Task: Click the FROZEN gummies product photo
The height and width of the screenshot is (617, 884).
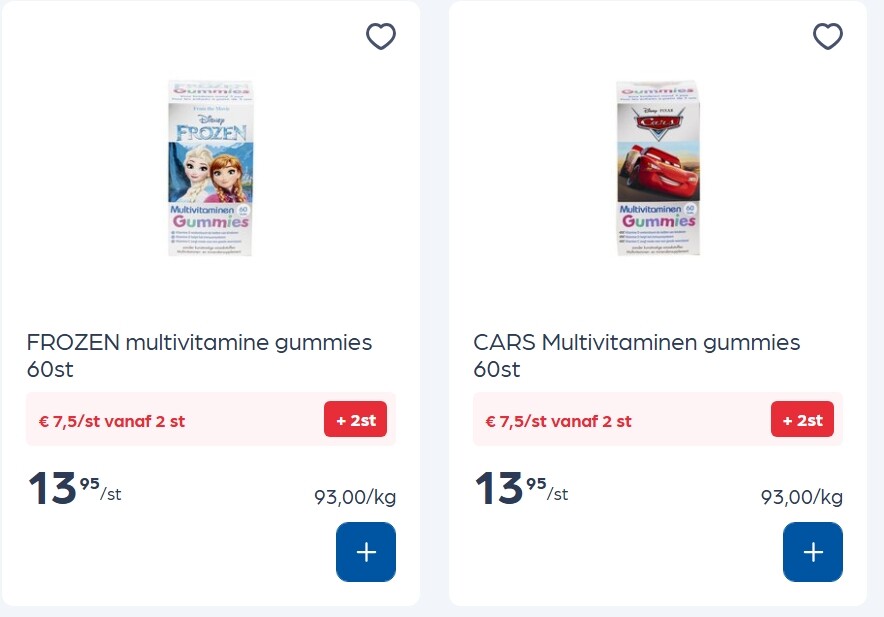Action: pyautogui.click(x=210, y=167)
